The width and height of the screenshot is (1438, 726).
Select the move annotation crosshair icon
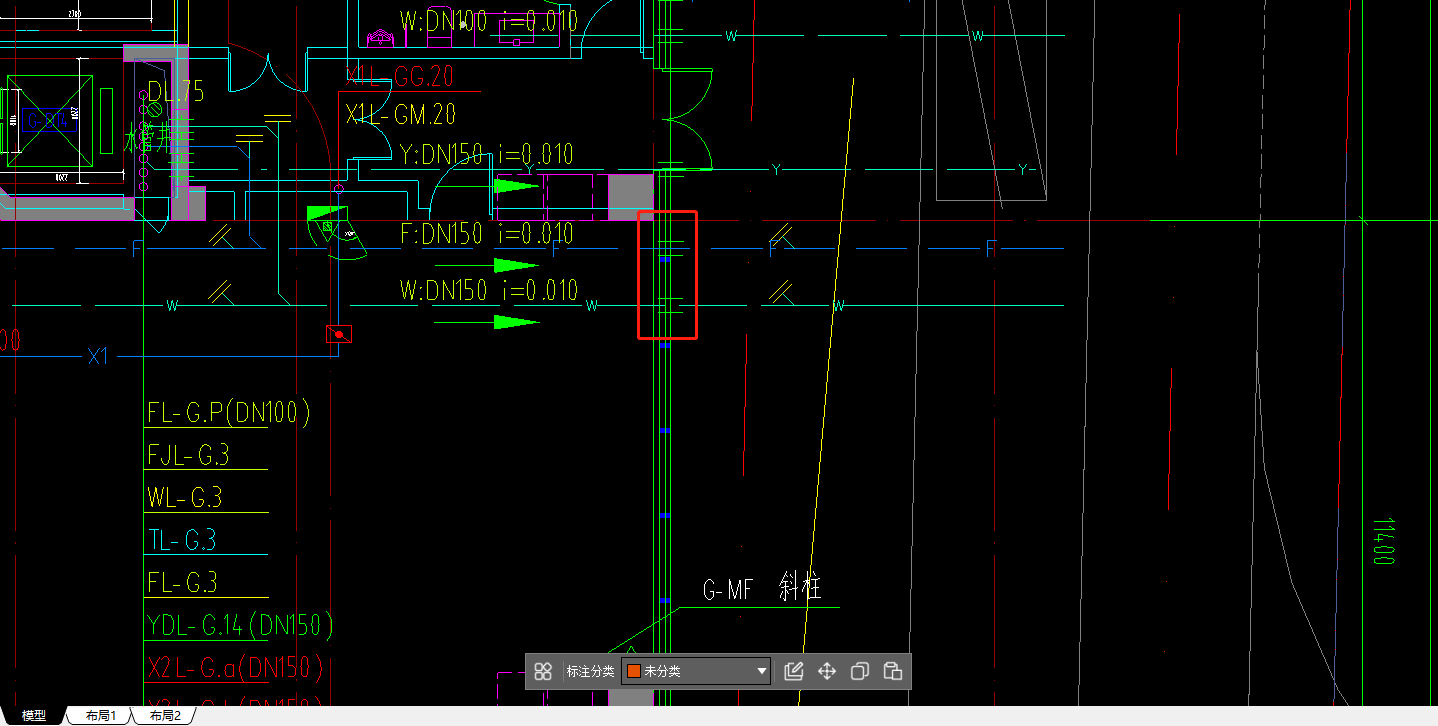(827, 671)
